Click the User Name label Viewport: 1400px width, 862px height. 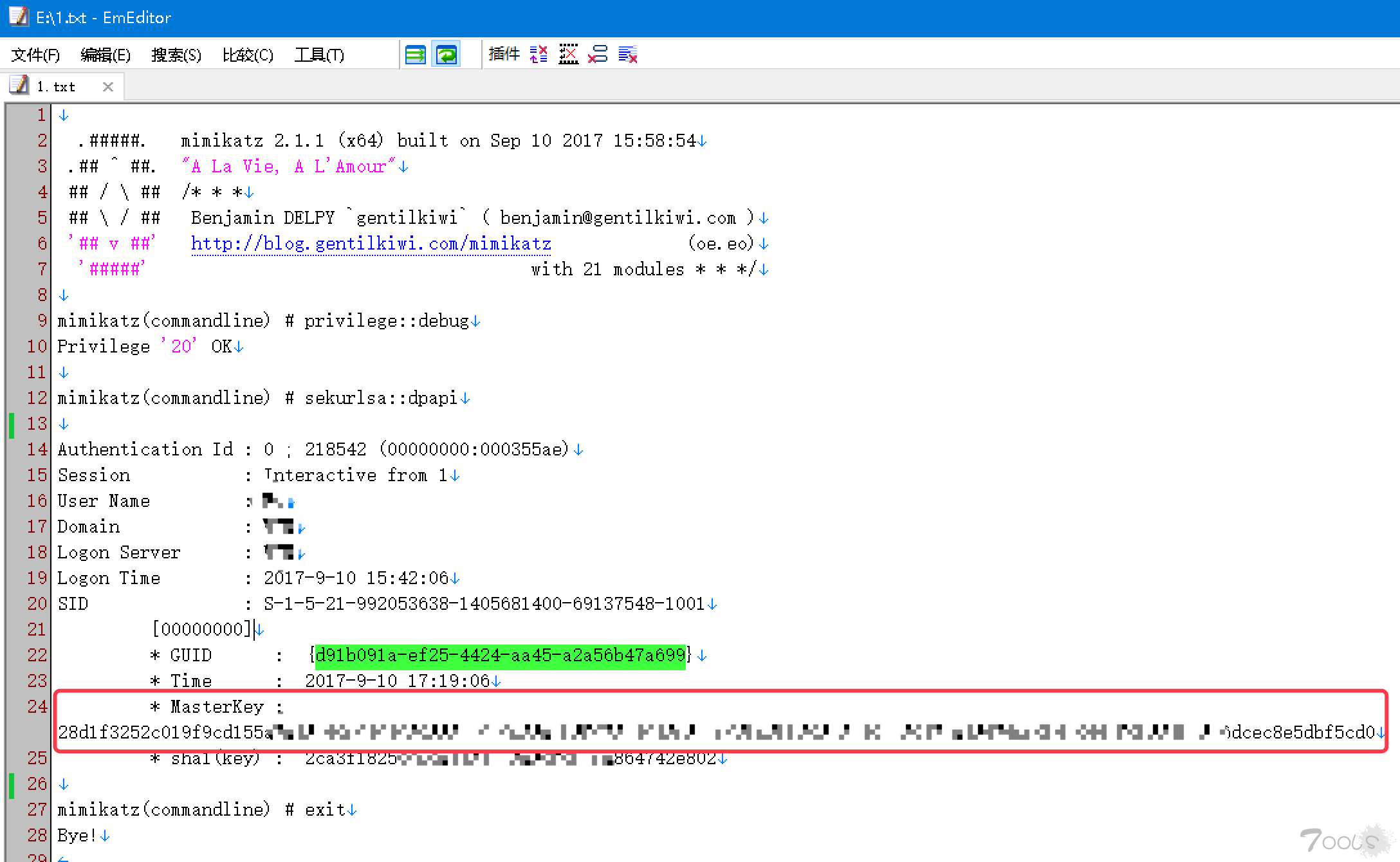(104, 501)
